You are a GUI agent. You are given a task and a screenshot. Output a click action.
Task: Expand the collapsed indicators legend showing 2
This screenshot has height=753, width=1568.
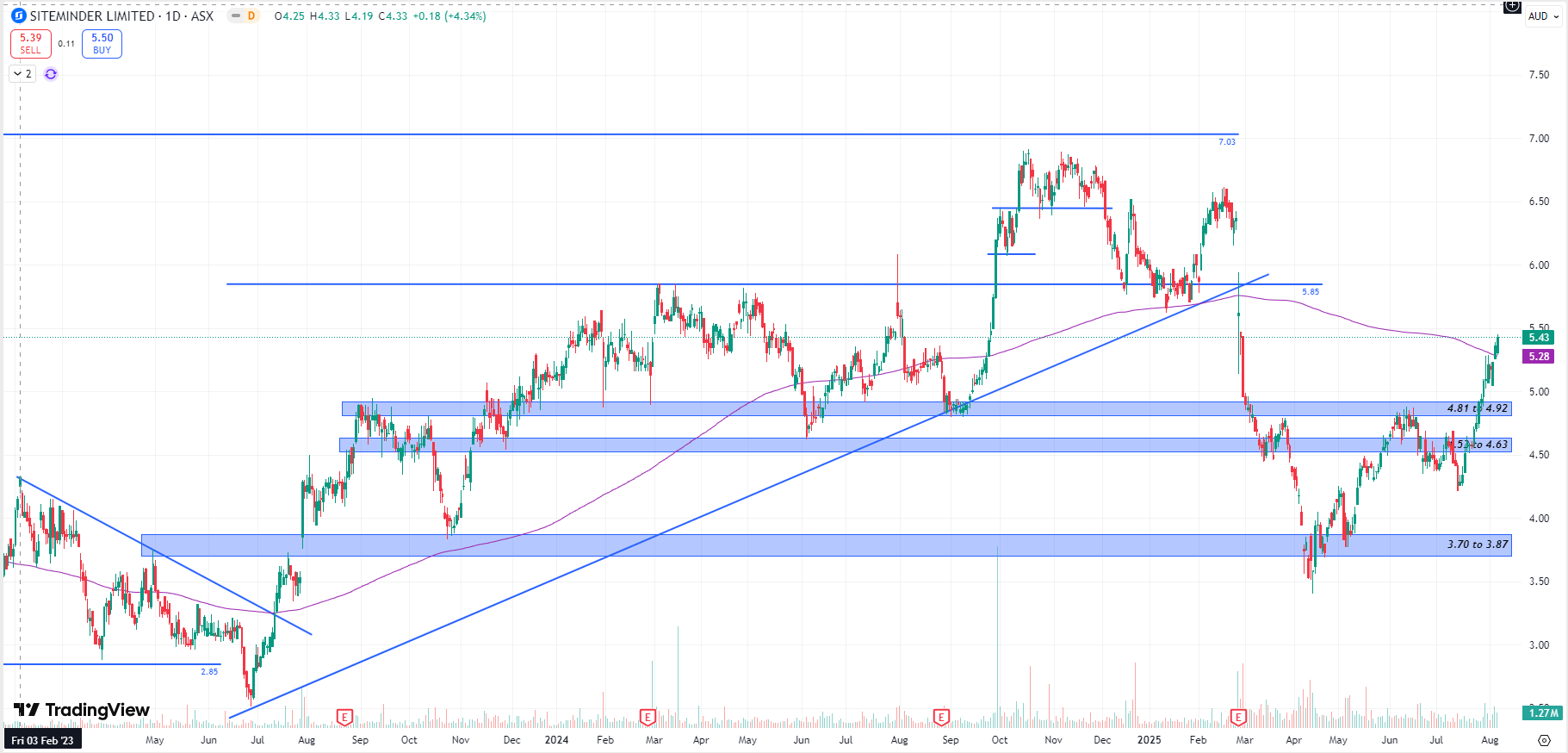[22, 74]
